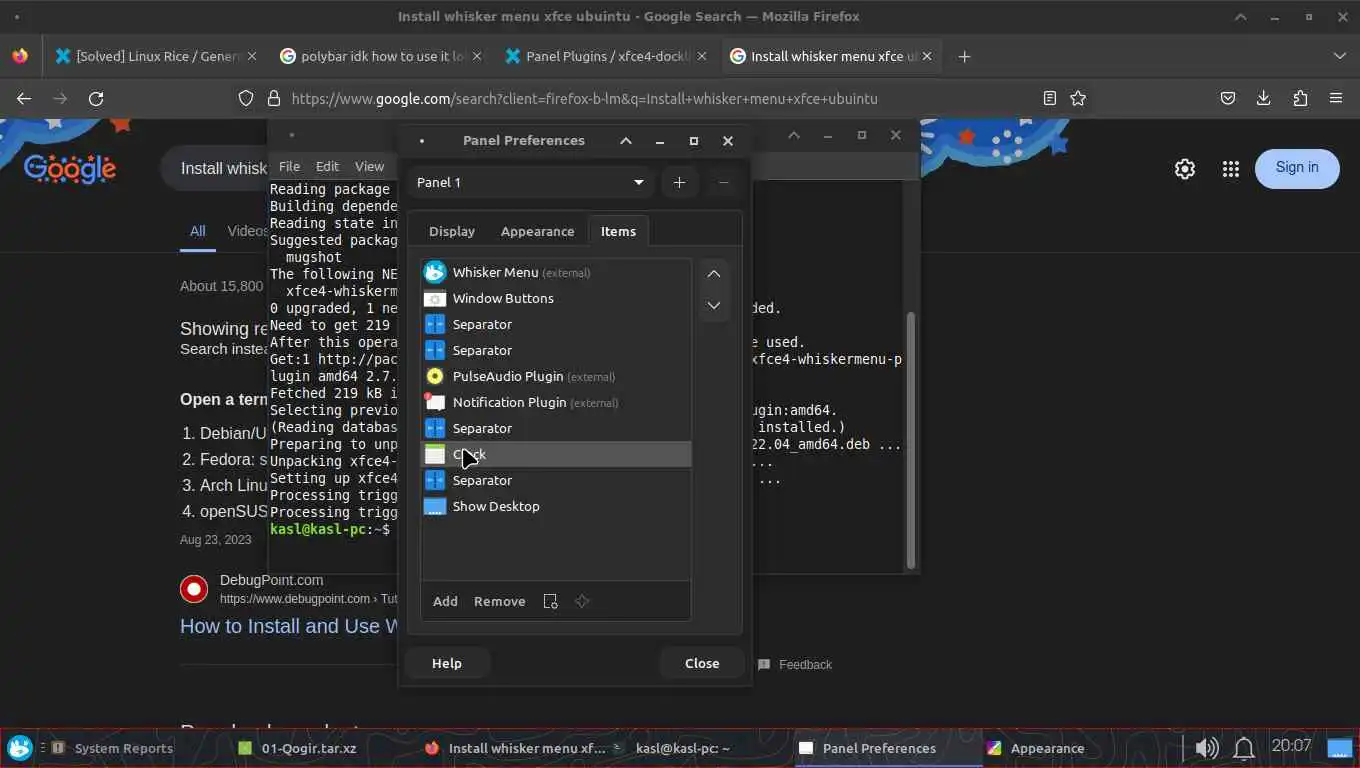
Task: Open the item About star icon
Action: coord(582,601)
